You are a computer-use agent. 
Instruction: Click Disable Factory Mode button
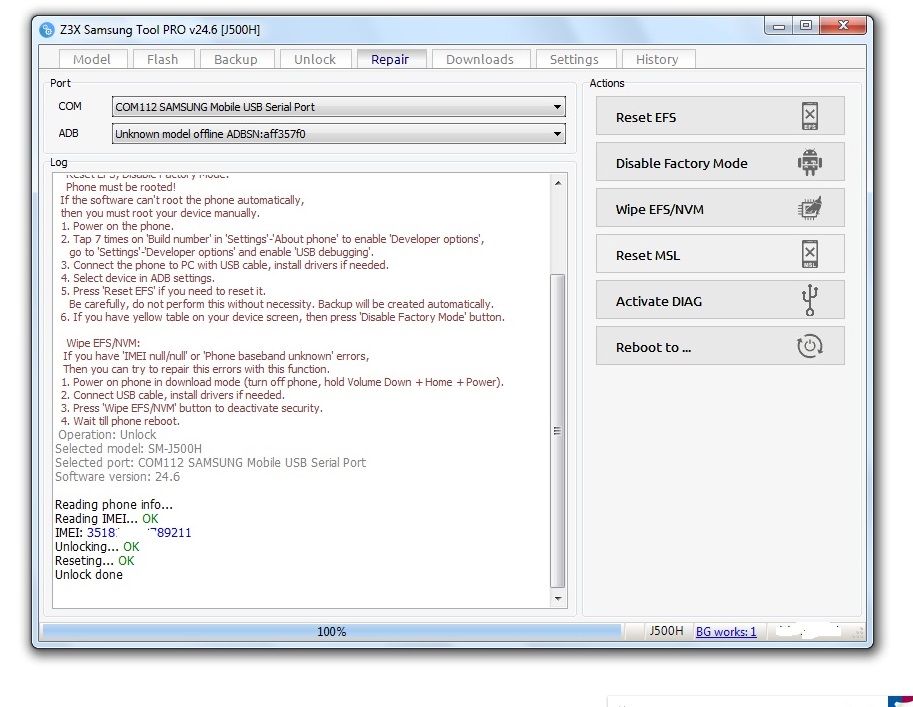720,162
